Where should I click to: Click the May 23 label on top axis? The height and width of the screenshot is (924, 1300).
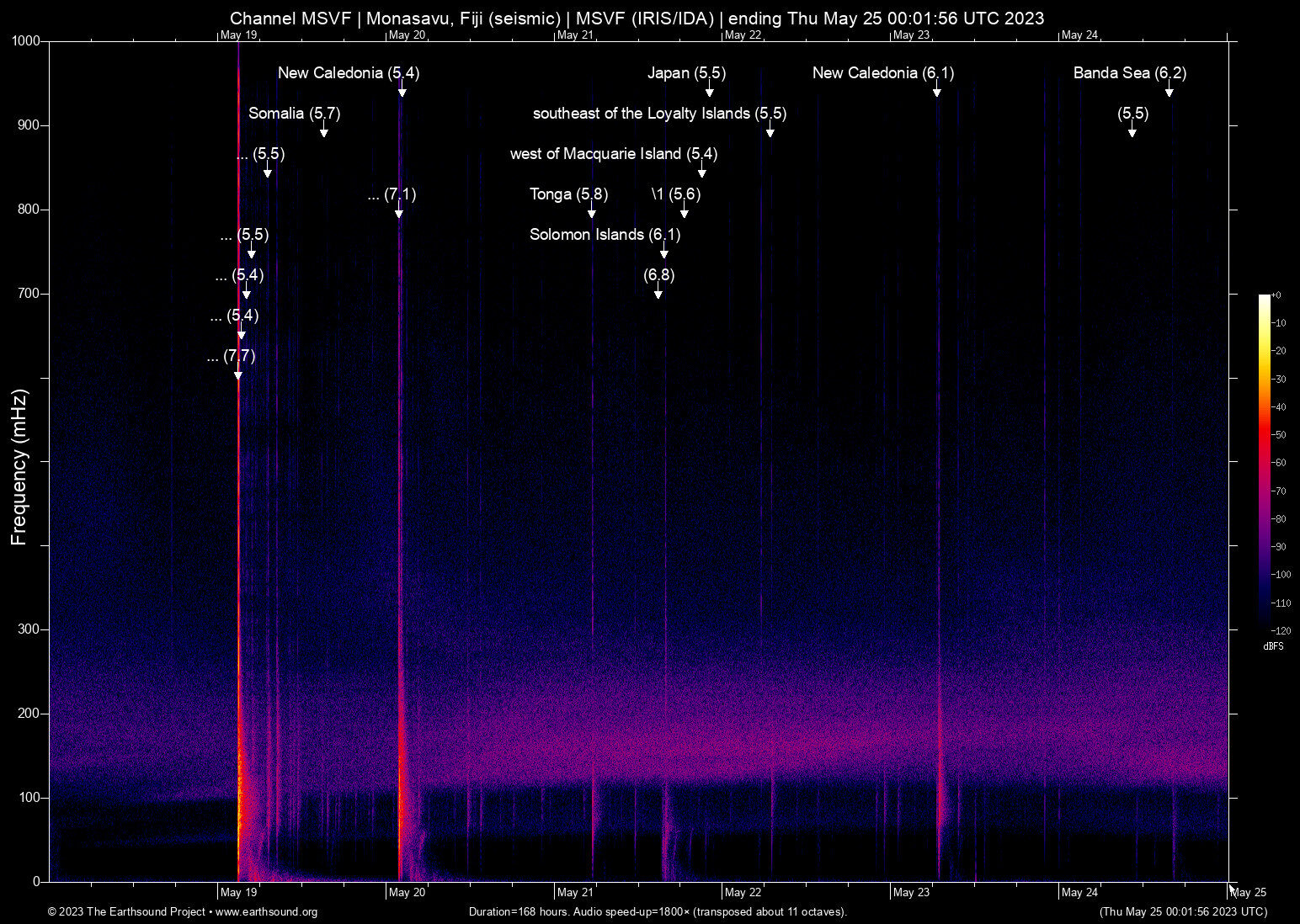pos(911,35)
